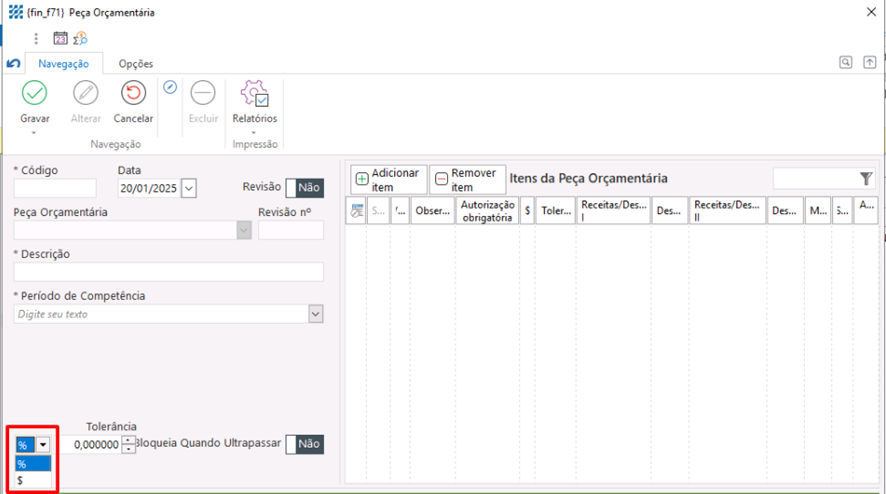886x494 pixels.
Task: Open the three-dot vertical menu icon
Action: click(37, 39)
